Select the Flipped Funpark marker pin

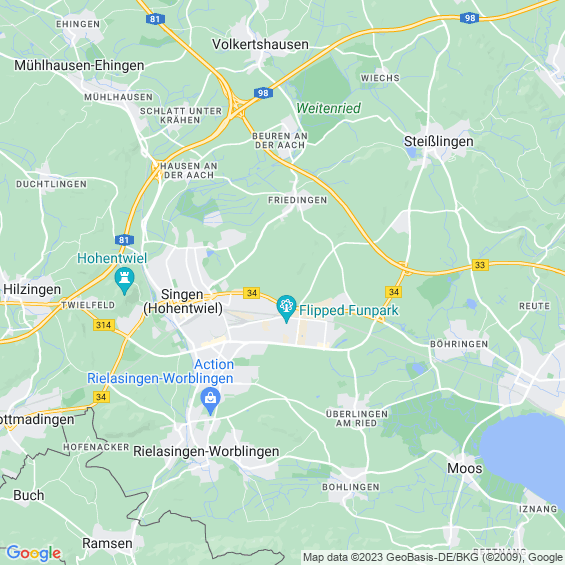click(286, 309)
